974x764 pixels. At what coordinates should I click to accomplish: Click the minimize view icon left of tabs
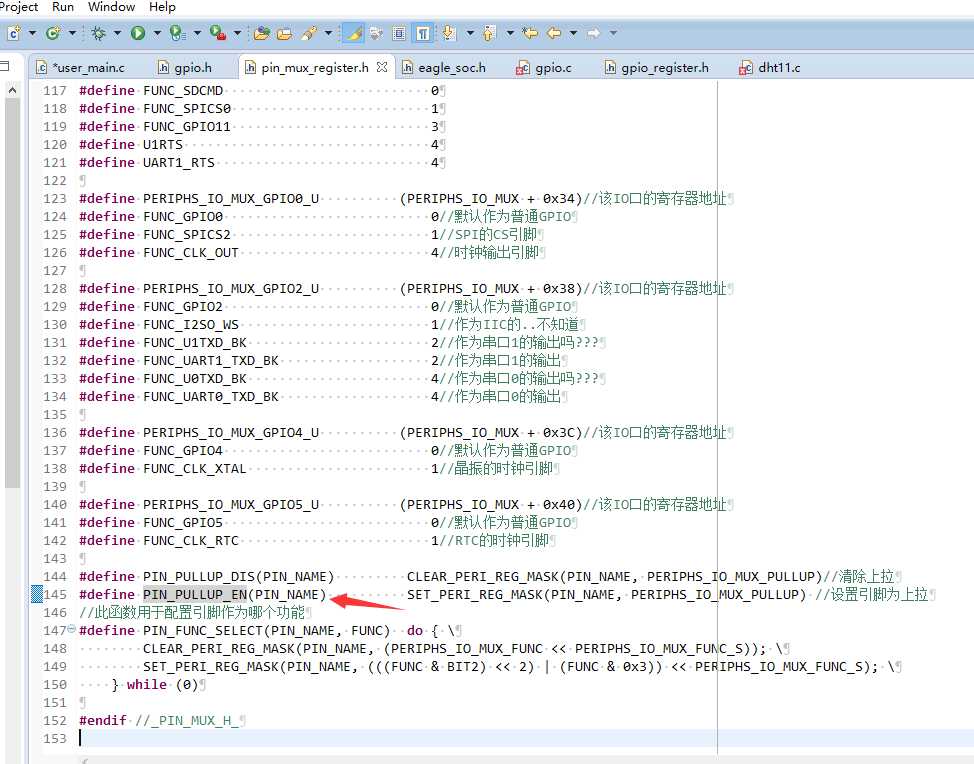coord(4,66)
